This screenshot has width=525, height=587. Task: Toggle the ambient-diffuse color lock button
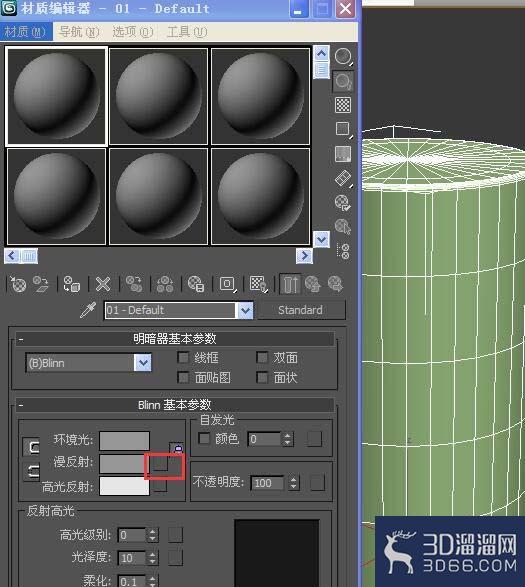(x=31, y=447)
